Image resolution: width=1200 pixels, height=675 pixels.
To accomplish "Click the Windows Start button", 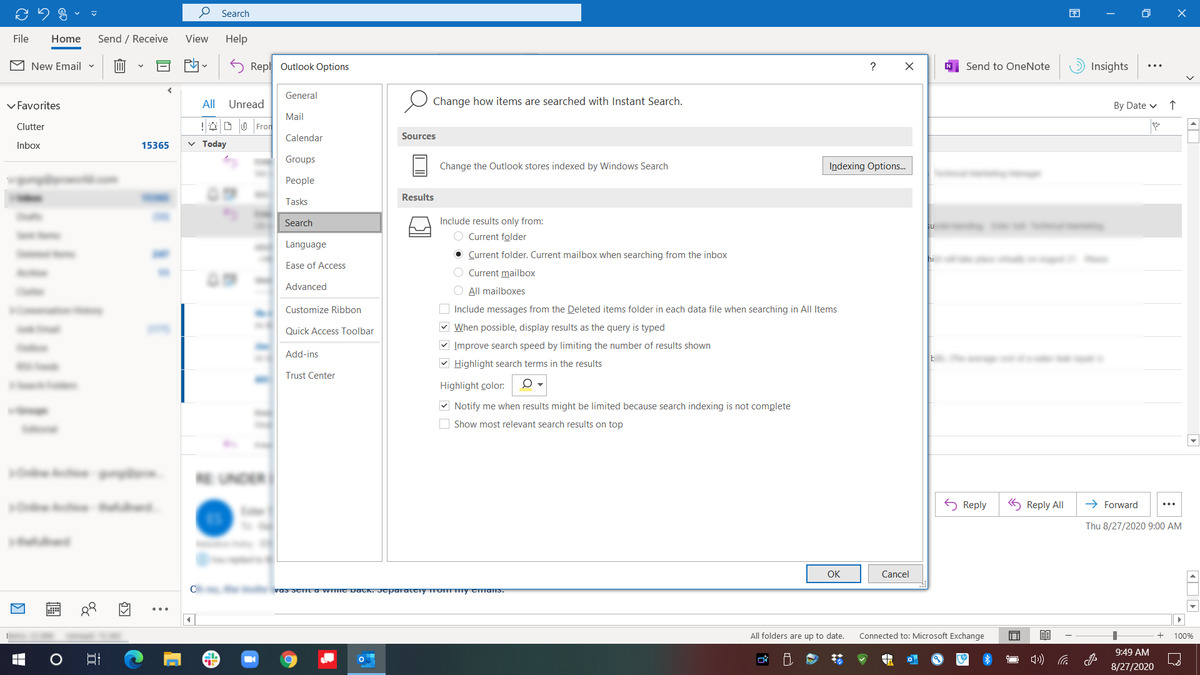I will coord(18,660).
